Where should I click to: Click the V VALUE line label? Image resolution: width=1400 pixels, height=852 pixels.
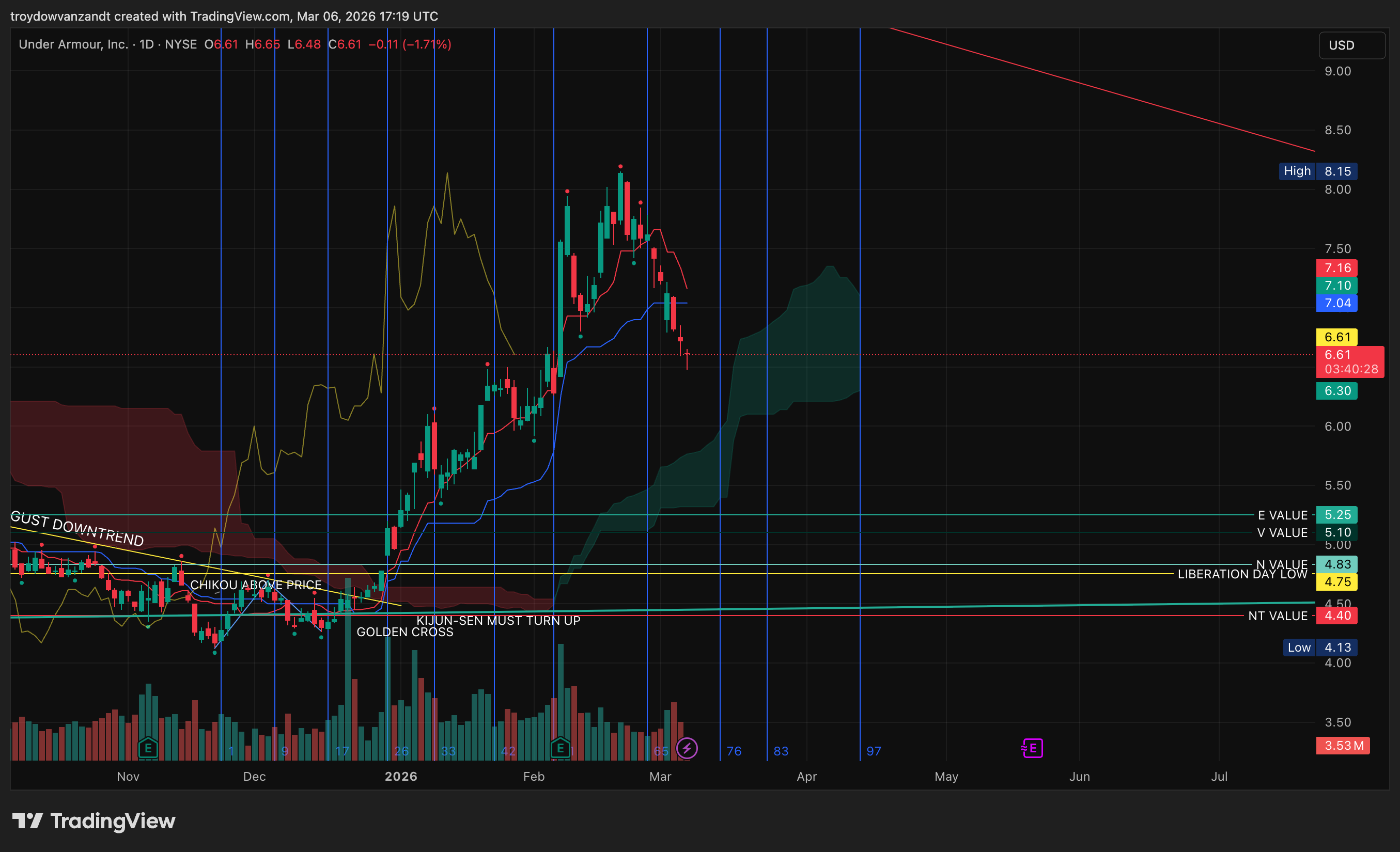pos(1282,533)
